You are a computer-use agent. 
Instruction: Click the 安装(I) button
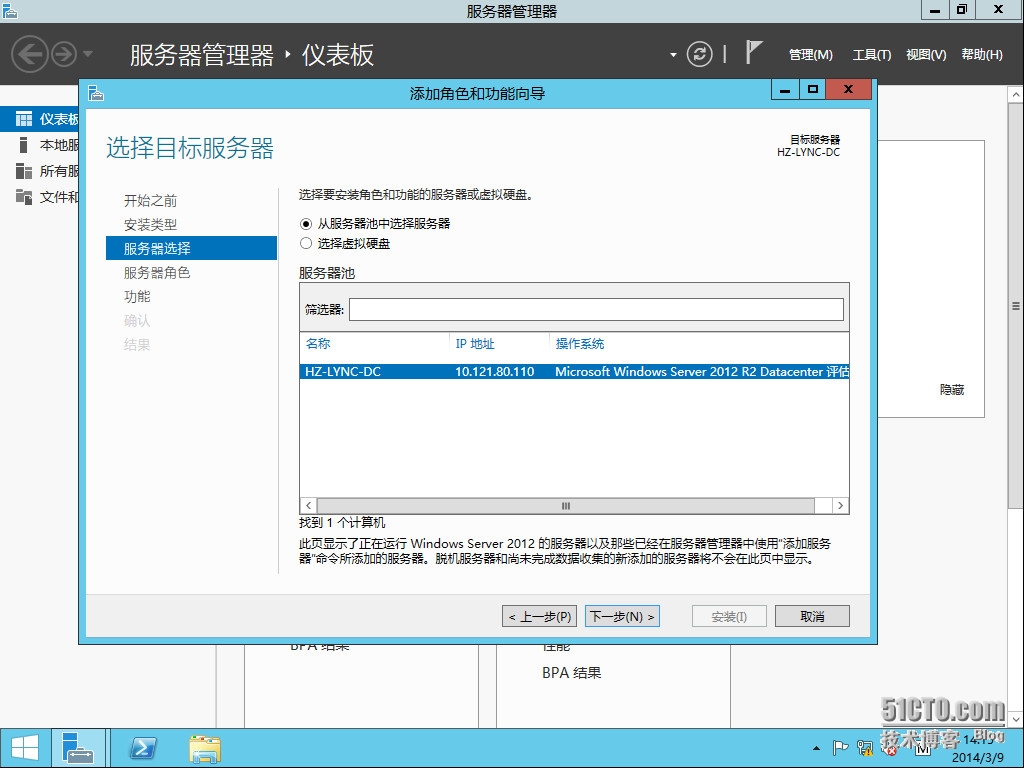[x=729, y=616]
